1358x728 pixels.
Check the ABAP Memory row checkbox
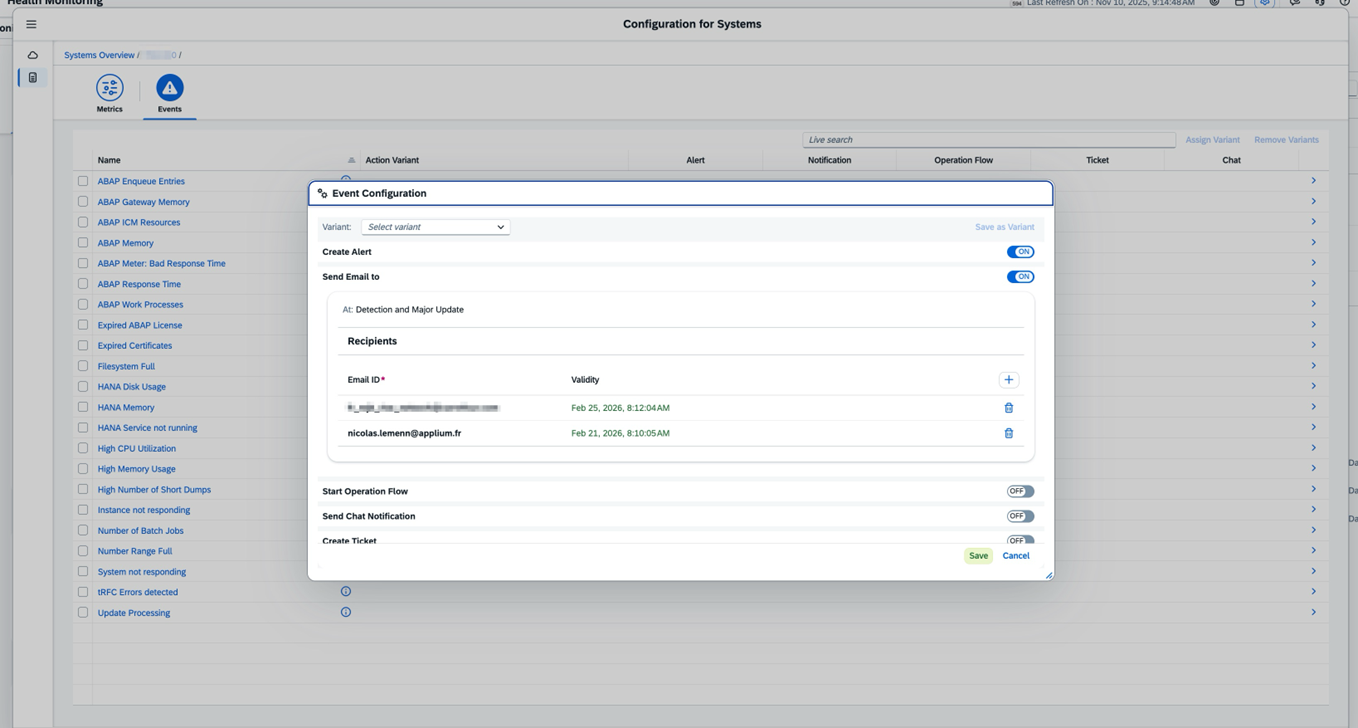(83, 243)
